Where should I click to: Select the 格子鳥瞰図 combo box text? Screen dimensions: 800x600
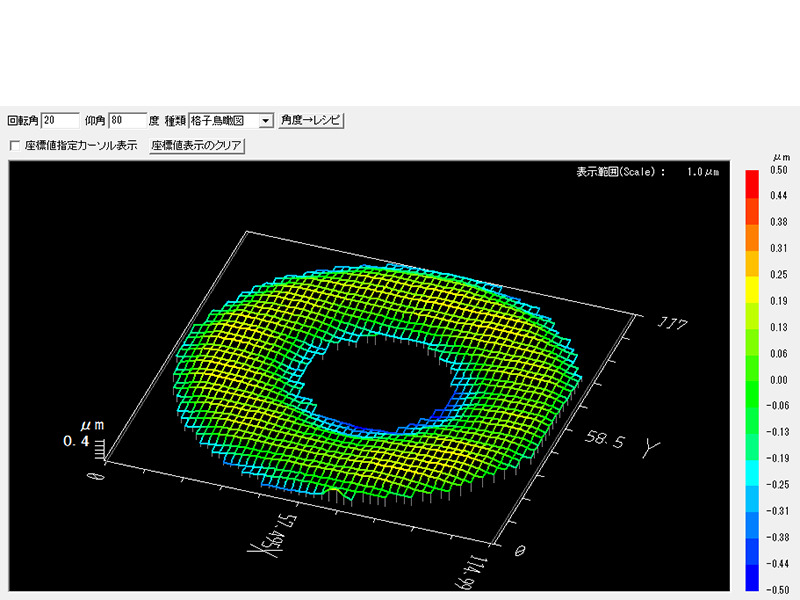coord(223,120)
